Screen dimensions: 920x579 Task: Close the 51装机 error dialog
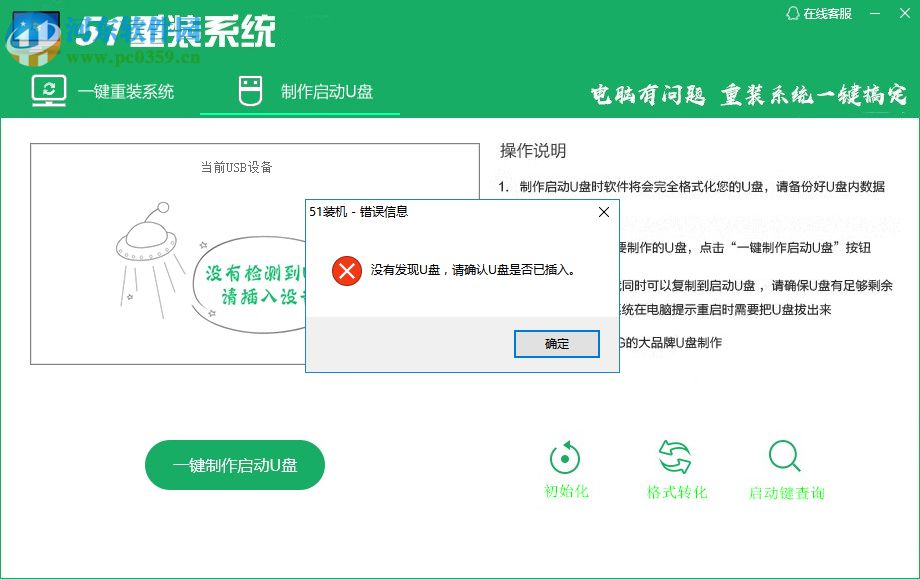(x=603, y=211)
